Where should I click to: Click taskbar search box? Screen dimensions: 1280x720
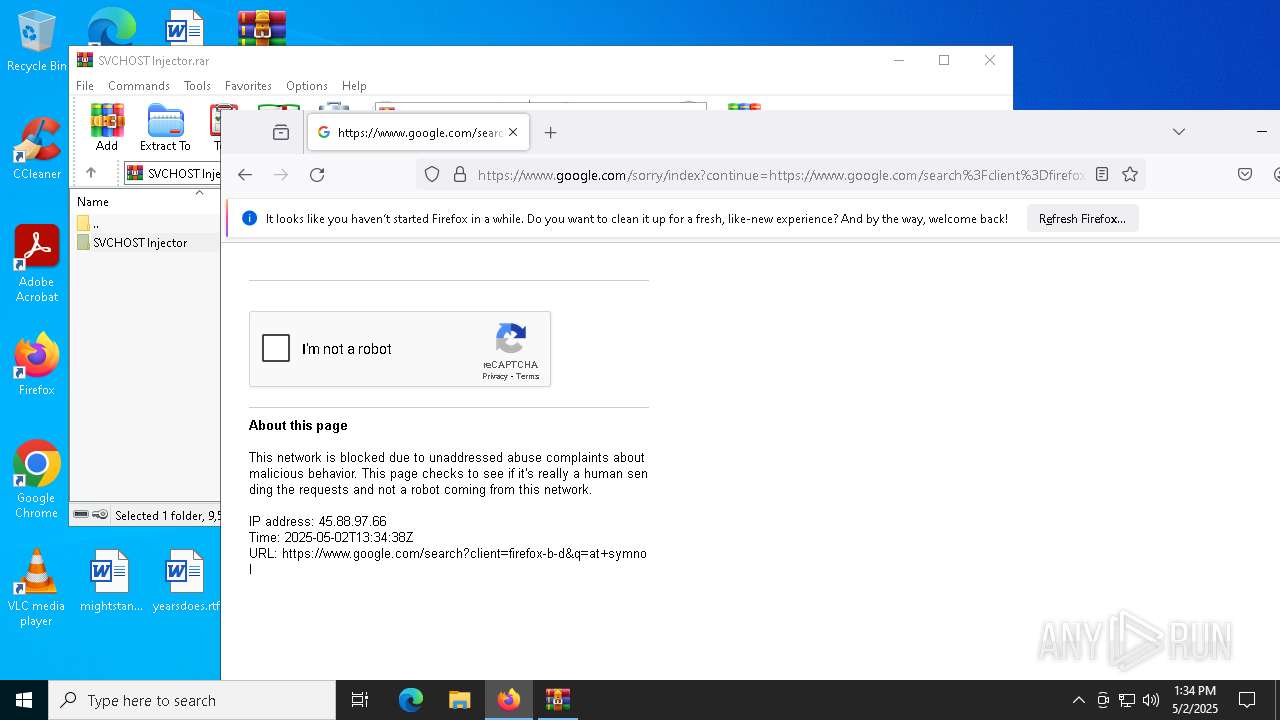(192, 700)
